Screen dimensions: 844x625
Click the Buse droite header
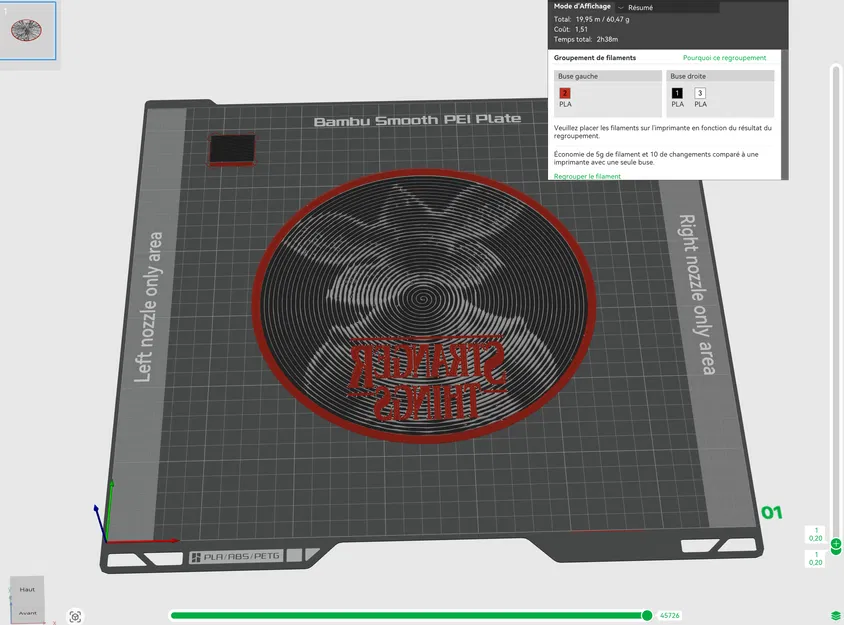[x=720, y=76]
